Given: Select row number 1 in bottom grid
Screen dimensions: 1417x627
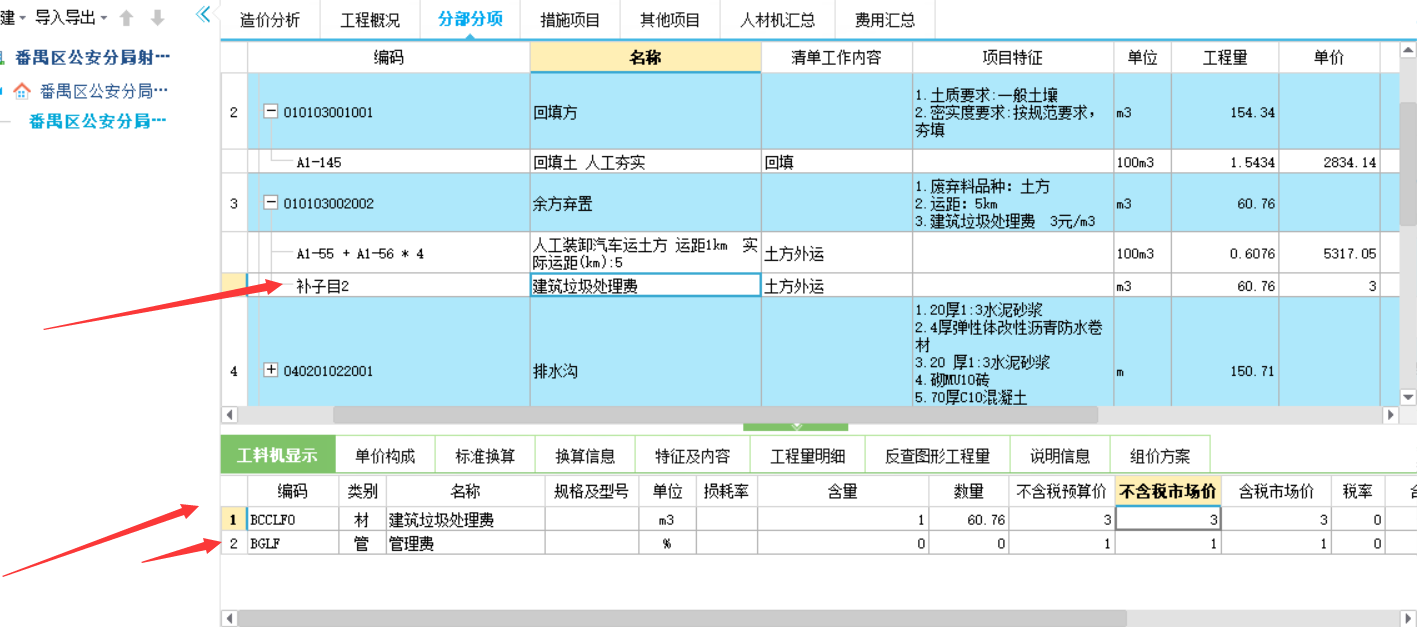Looking at the screenshot, I should [x=233, y=520].
